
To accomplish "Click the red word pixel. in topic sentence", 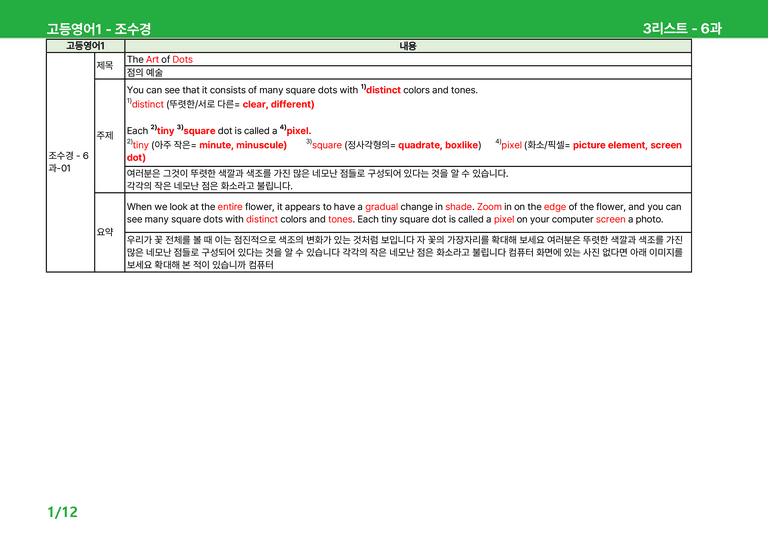I will click(299, 131).
